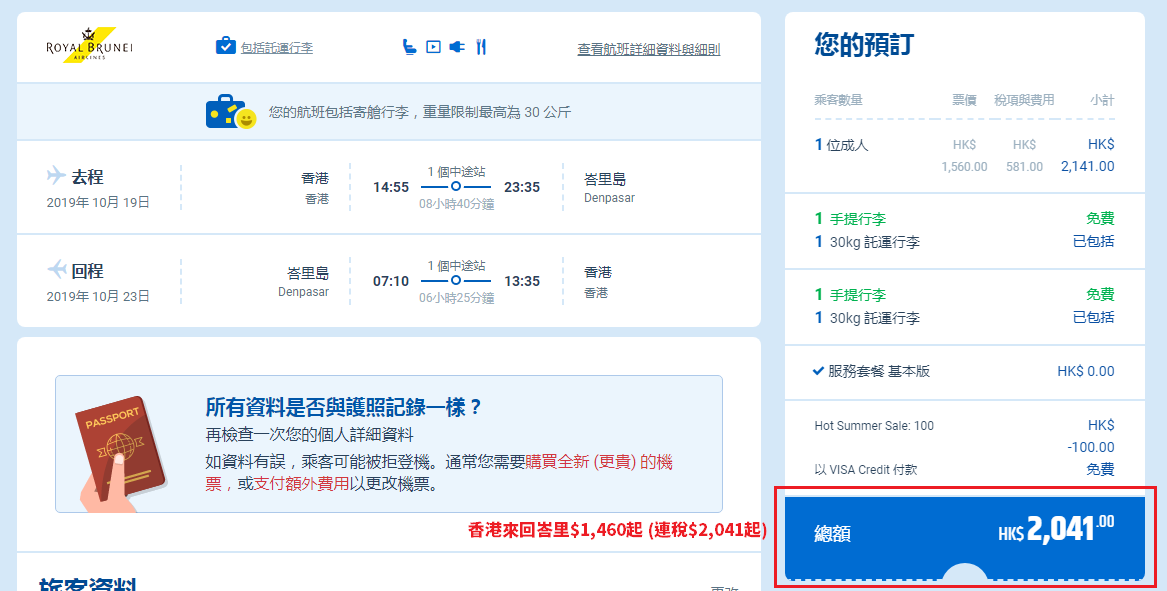Click the meal fork-and-knife icon
Viewport: 1167px width, 591px height.
[481, 47]
